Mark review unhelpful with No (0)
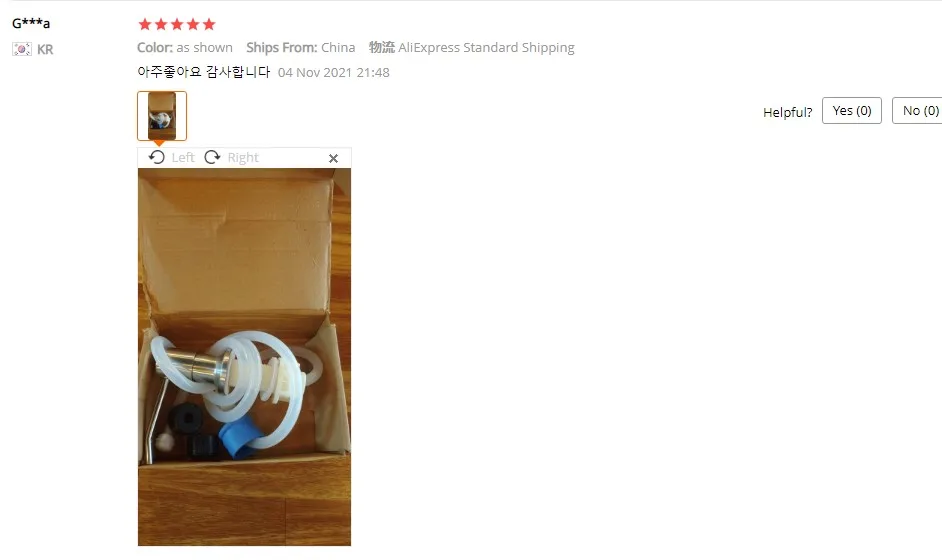 pyautogui.click(x=919, y=111)
